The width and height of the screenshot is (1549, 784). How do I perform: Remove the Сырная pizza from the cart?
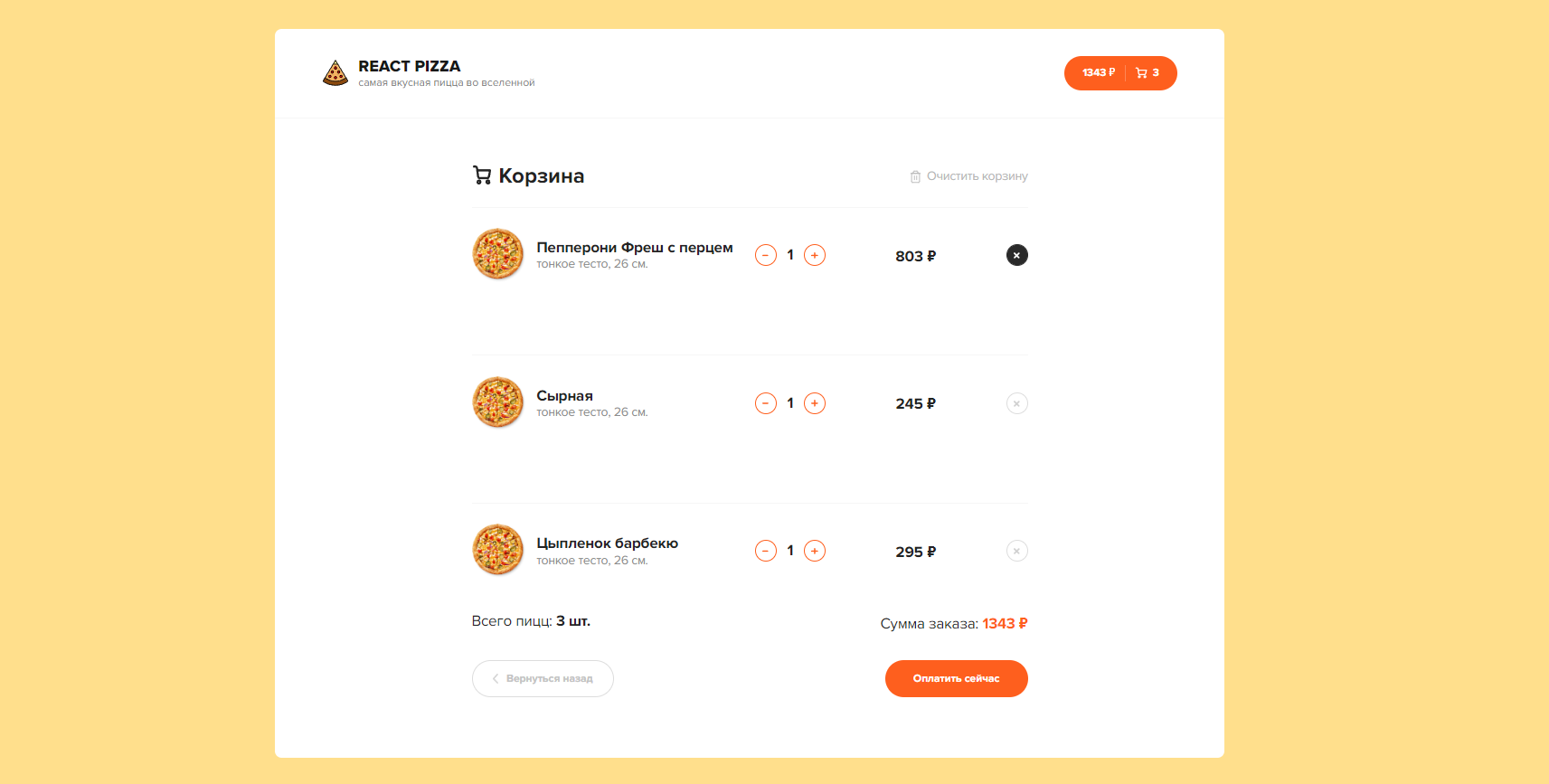1016,403
